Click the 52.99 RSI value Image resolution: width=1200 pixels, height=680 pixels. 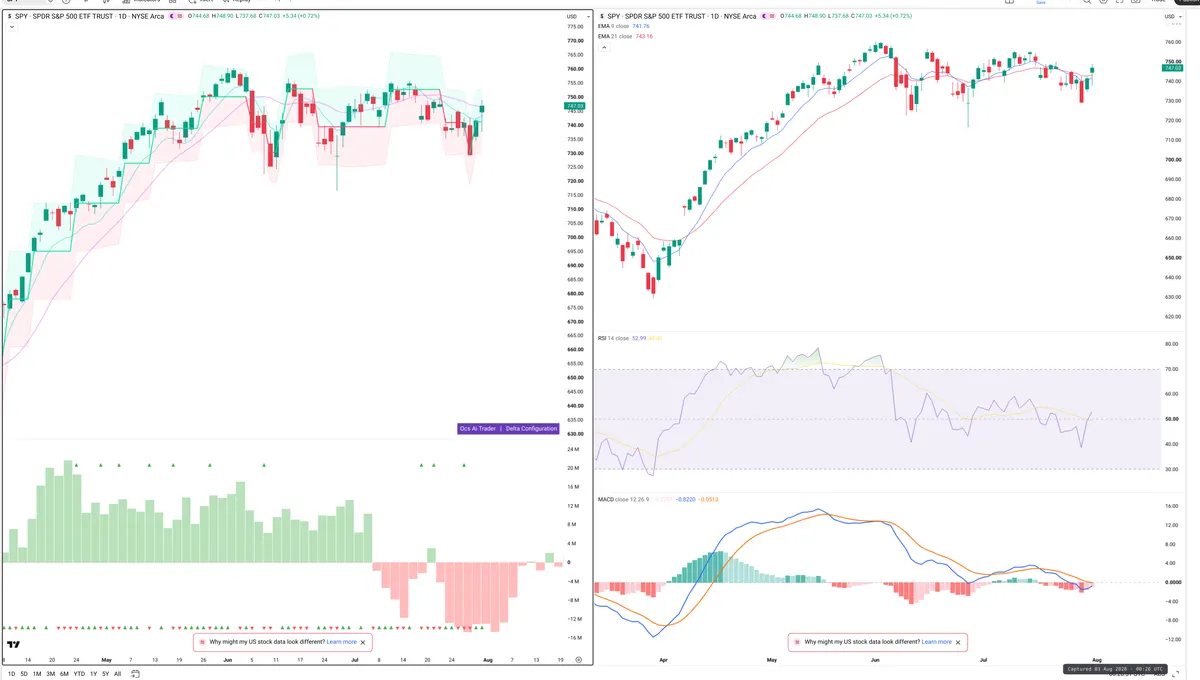tap(639, 339)
